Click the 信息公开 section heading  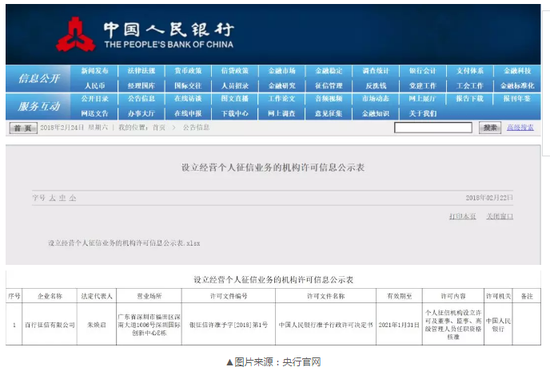click(39, 79)
